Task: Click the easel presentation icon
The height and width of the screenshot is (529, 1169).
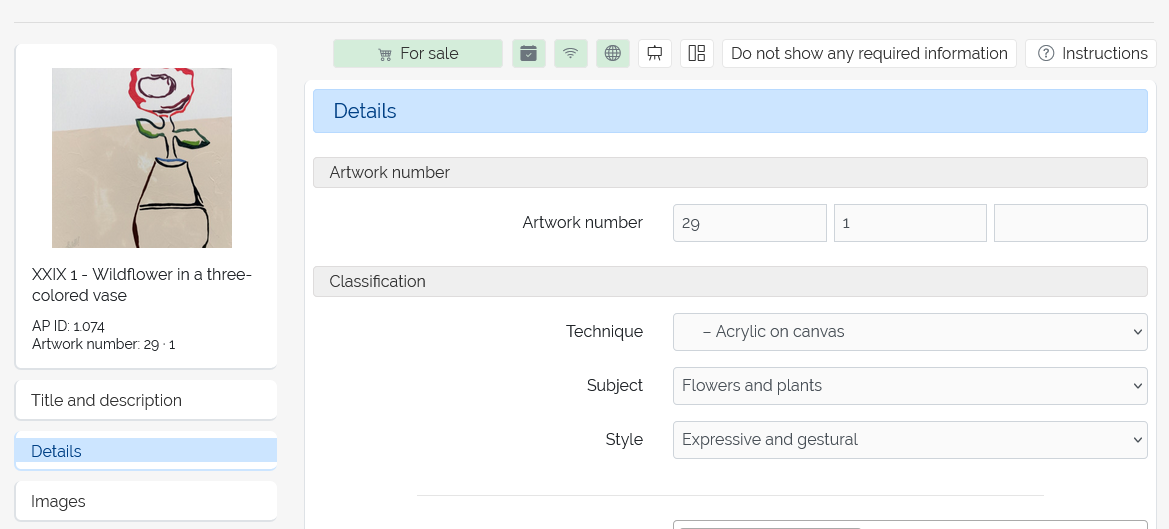Action: click(655, 54)
